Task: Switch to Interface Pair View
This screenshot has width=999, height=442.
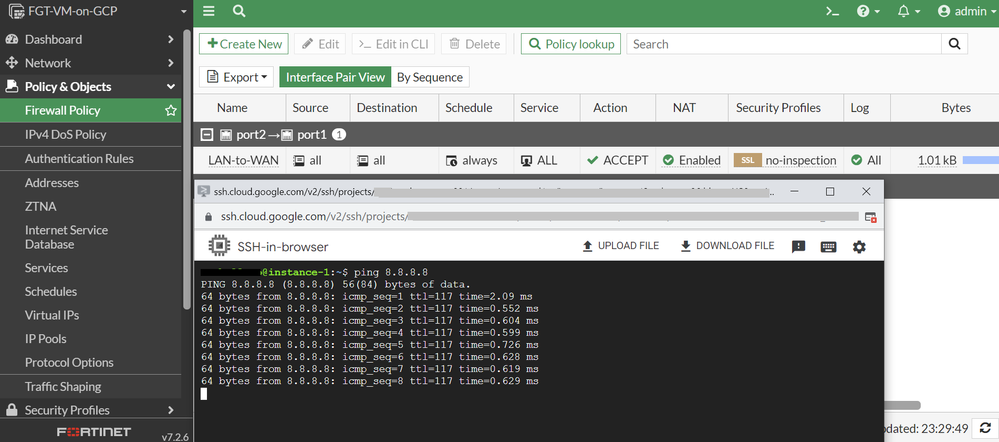Action: [335, 77]
